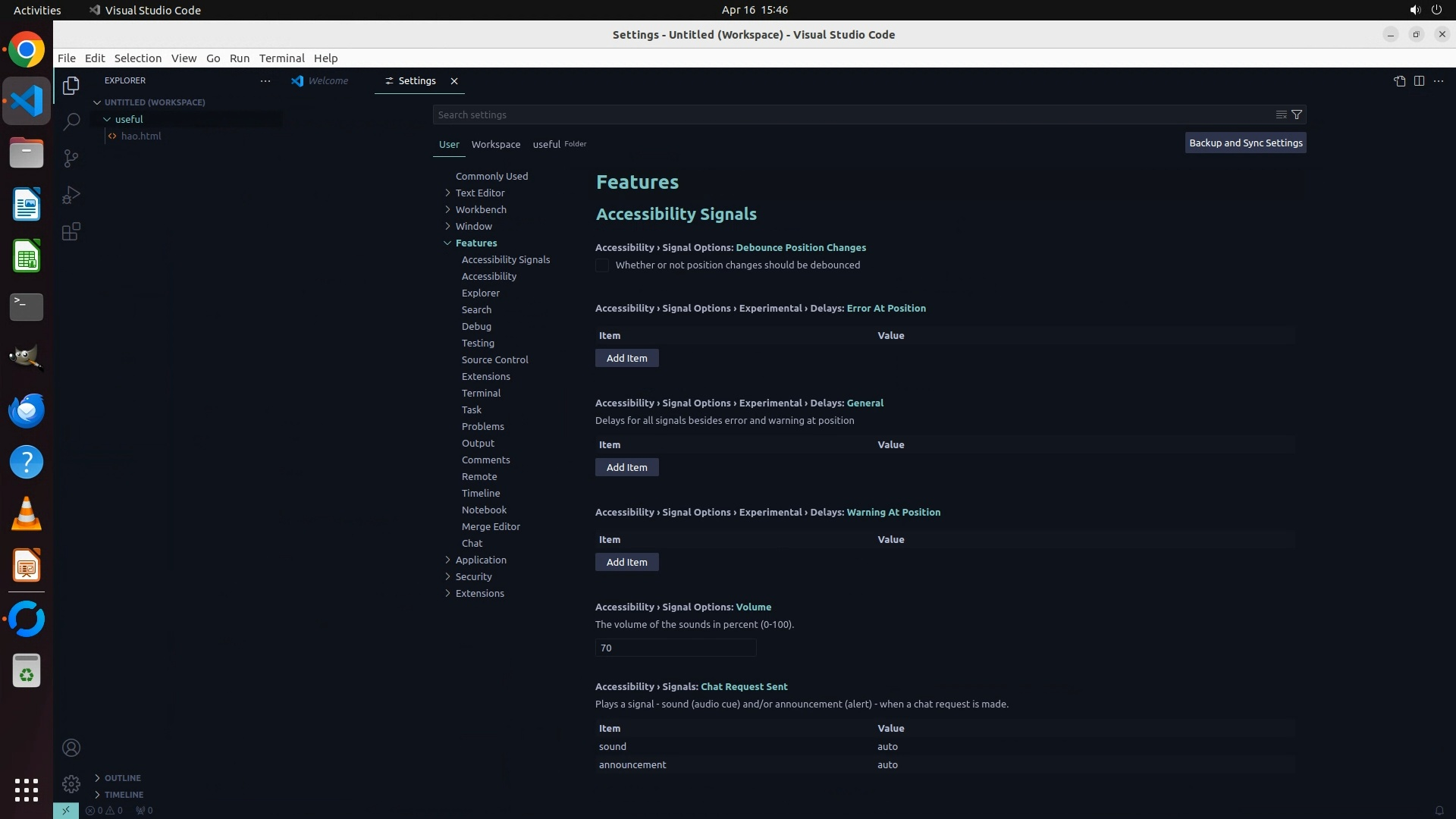Click Add Item under Delays: General
The width and height of the screenshot is (1456, 819).
626,467
